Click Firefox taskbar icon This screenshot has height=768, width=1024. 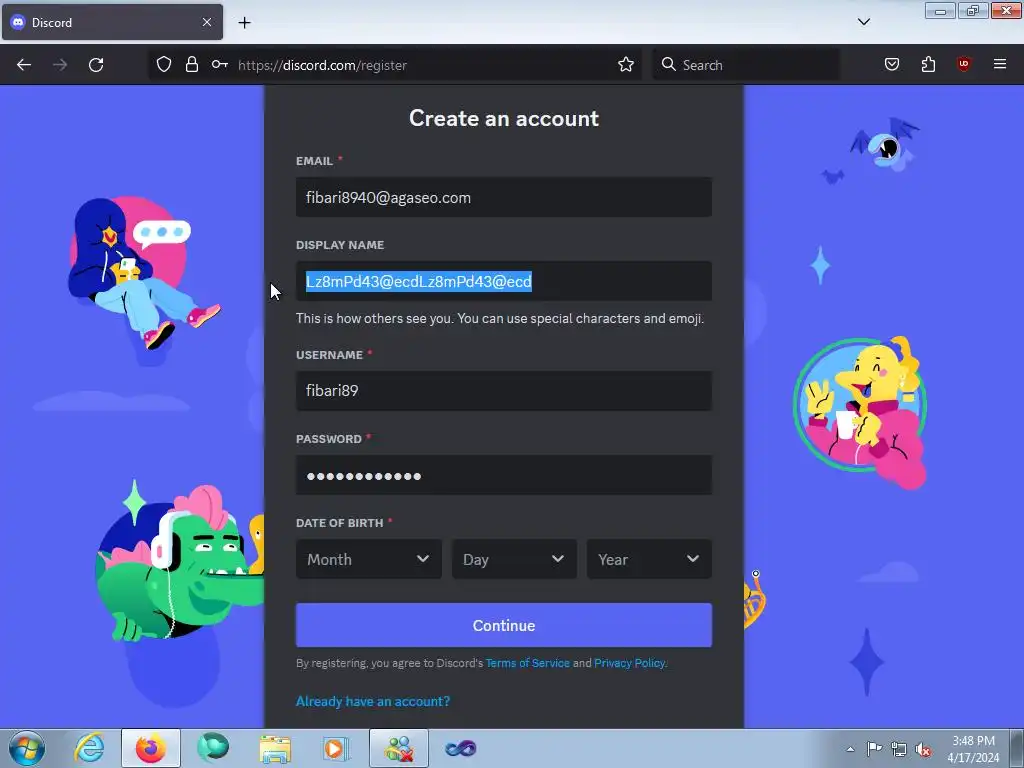pyautogui.click(x=151, y=748)
